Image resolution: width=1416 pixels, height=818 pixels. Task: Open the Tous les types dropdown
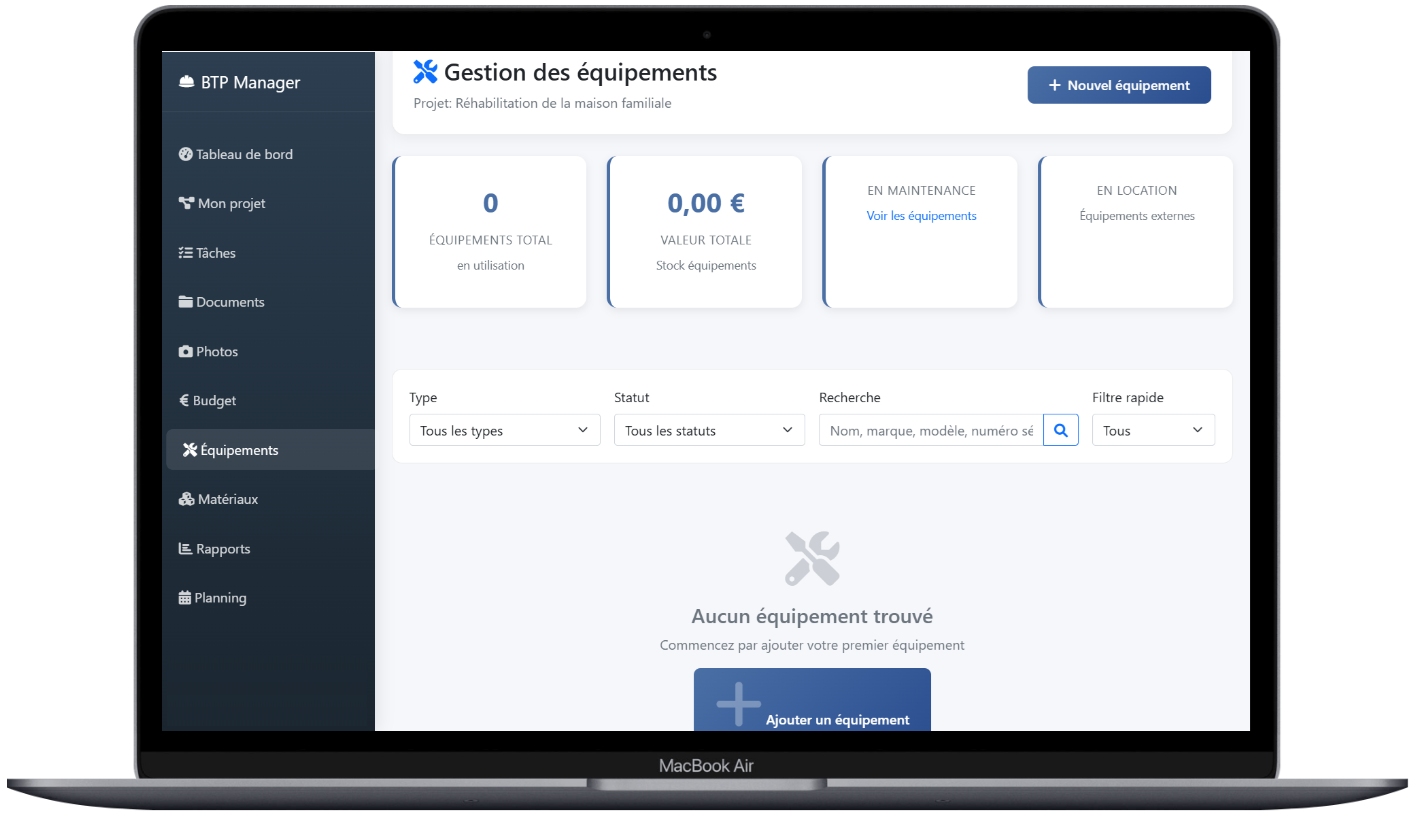pos(504,431)
